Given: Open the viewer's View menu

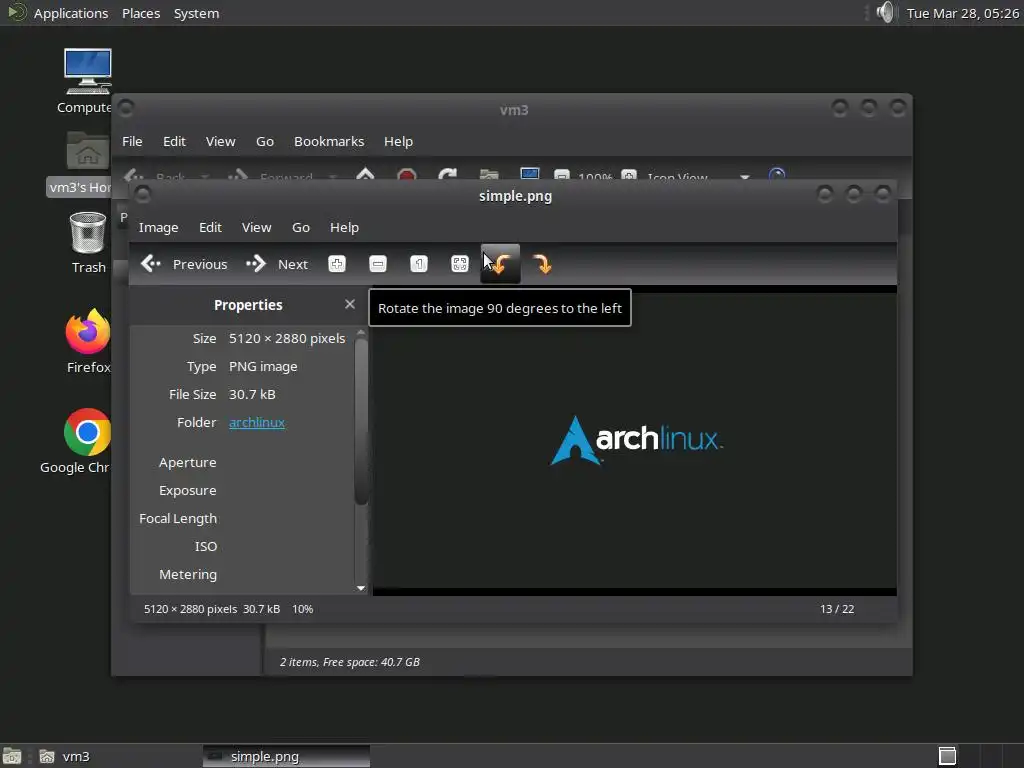Looking at the screenshot, I should point(256,227).
